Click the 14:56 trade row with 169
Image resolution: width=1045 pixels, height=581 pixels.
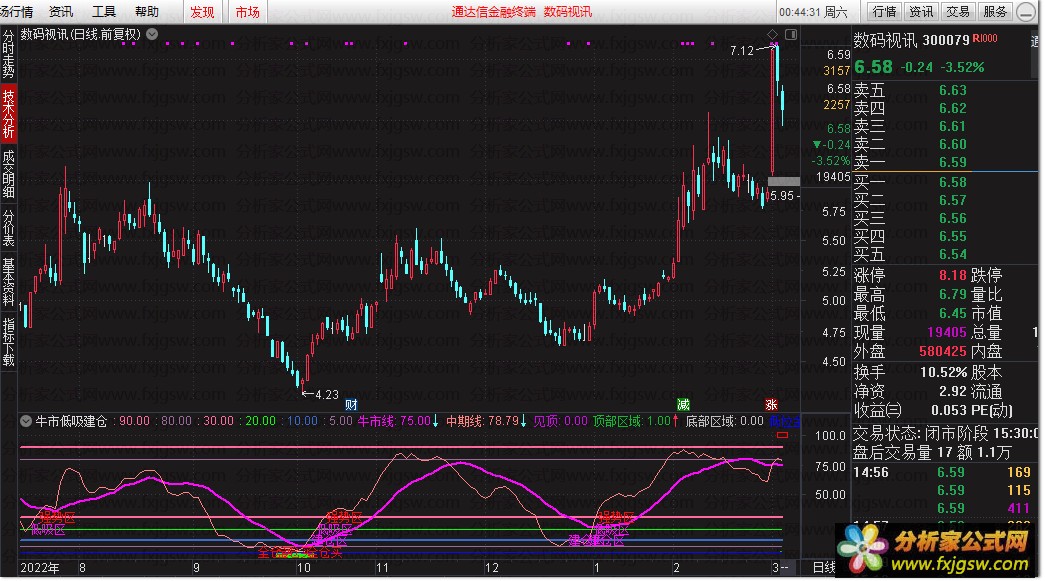tap(942, 472)
